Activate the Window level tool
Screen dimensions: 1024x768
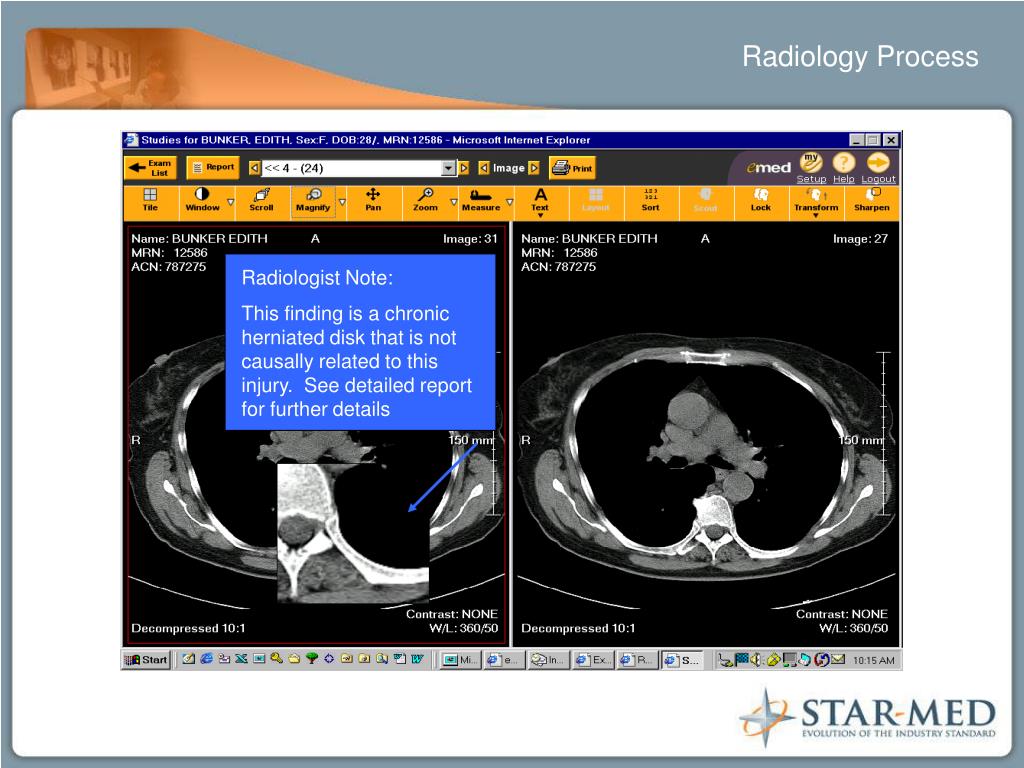pyautogui.click(x=202, y=200)
